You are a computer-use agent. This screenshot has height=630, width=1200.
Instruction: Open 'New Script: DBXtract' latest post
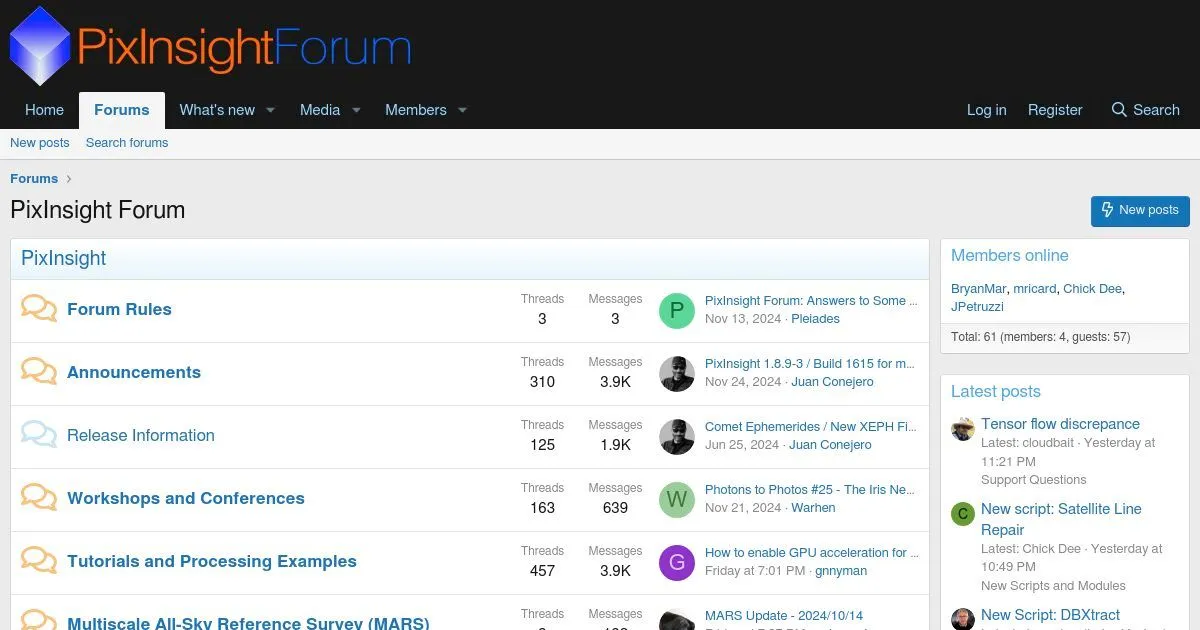[x=1050, y=615]
